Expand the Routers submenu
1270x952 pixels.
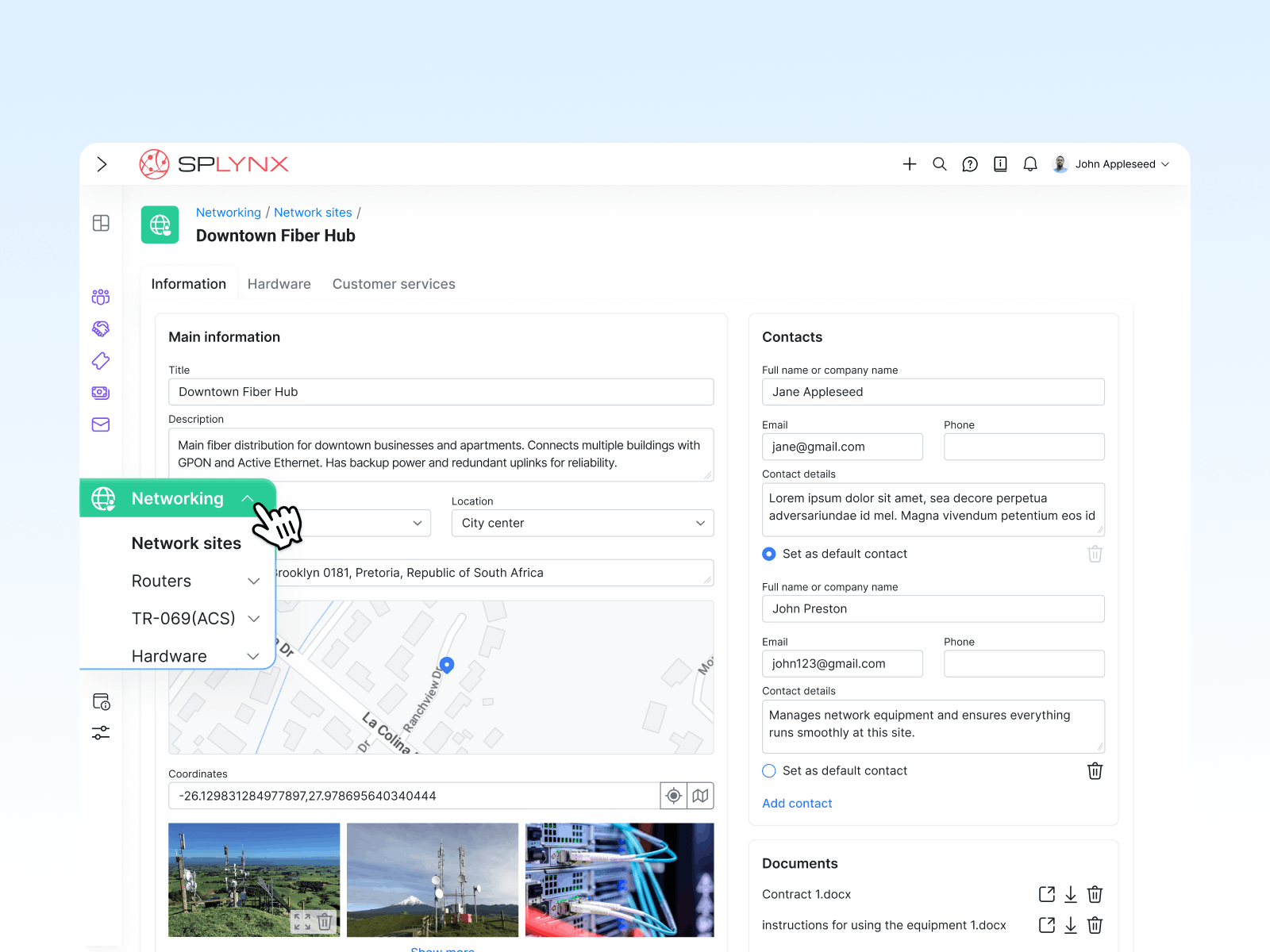[x=253, y=581]
